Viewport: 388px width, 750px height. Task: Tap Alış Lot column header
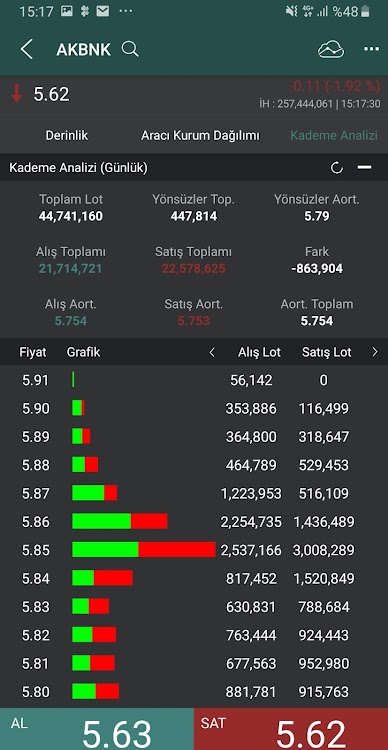click(259, 353)
